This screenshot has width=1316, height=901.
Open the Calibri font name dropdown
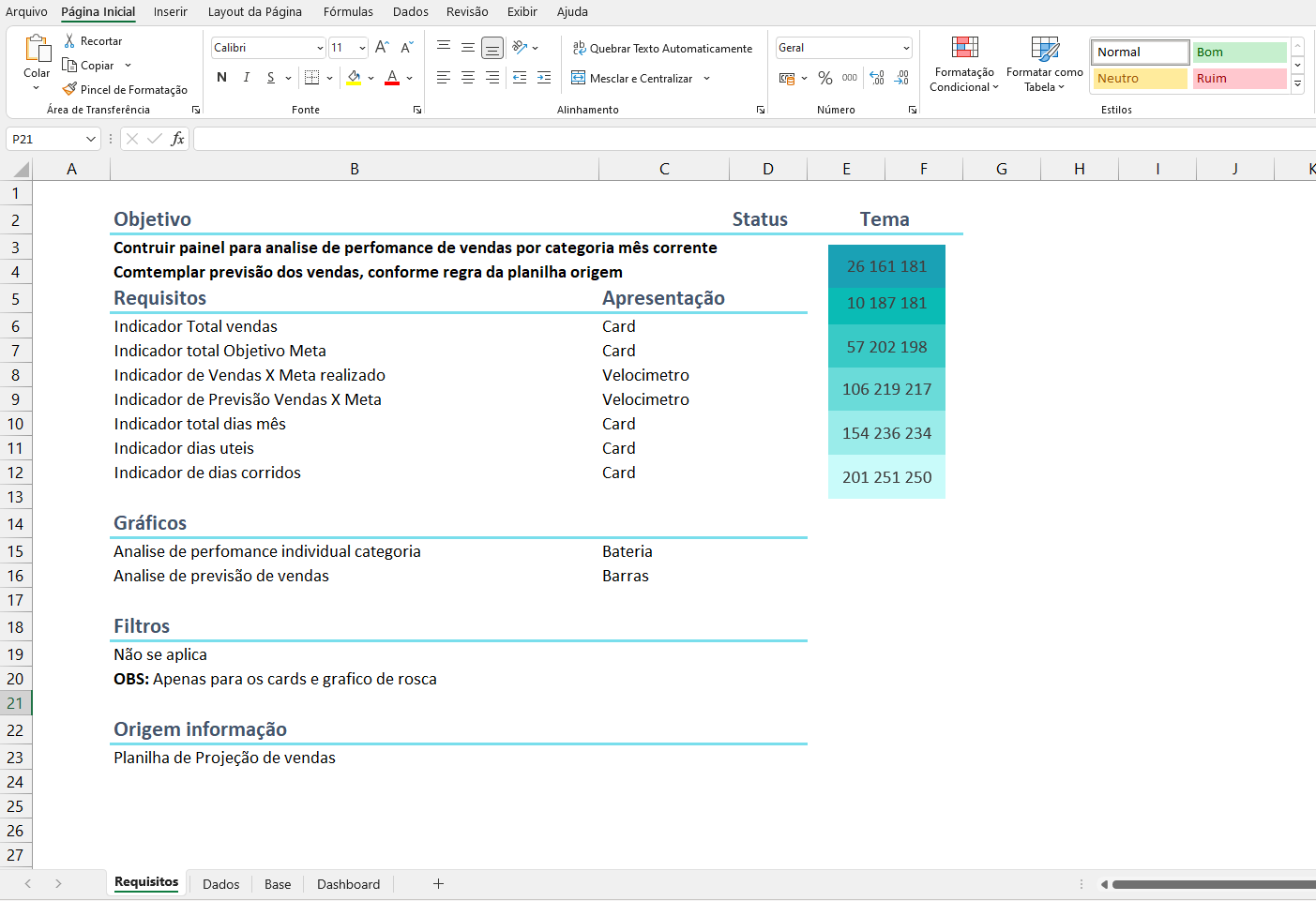tap(320, 48)
